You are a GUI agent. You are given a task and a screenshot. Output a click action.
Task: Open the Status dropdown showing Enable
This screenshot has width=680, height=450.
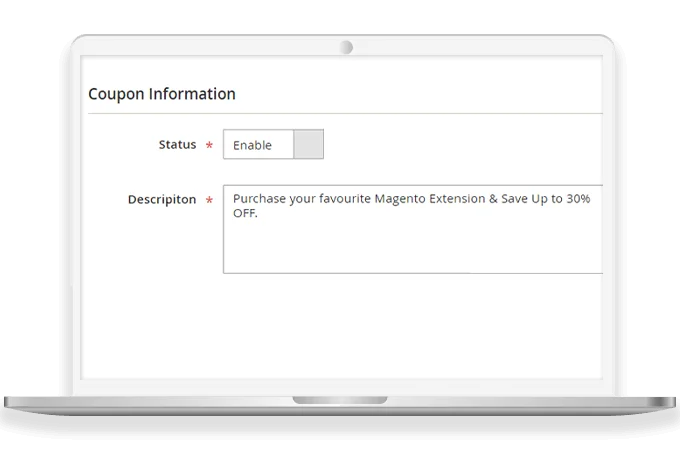[273, 144]
